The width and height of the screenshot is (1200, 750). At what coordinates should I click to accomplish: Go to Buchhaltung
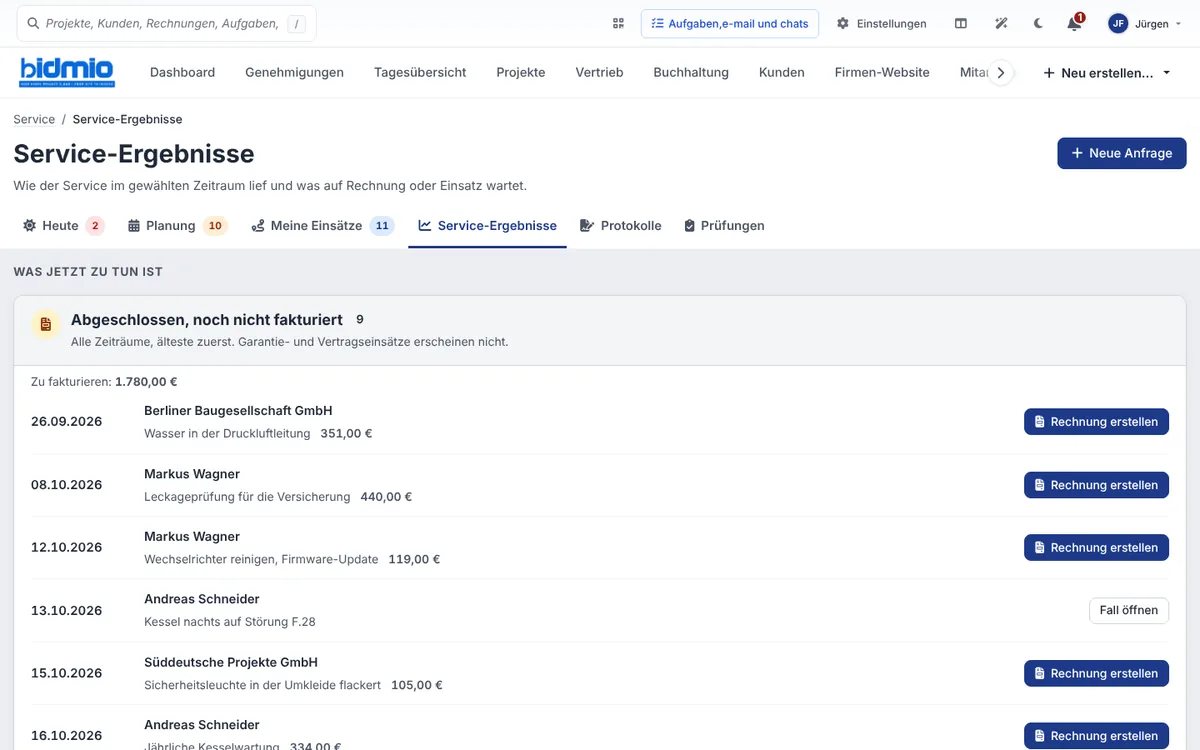691,72
